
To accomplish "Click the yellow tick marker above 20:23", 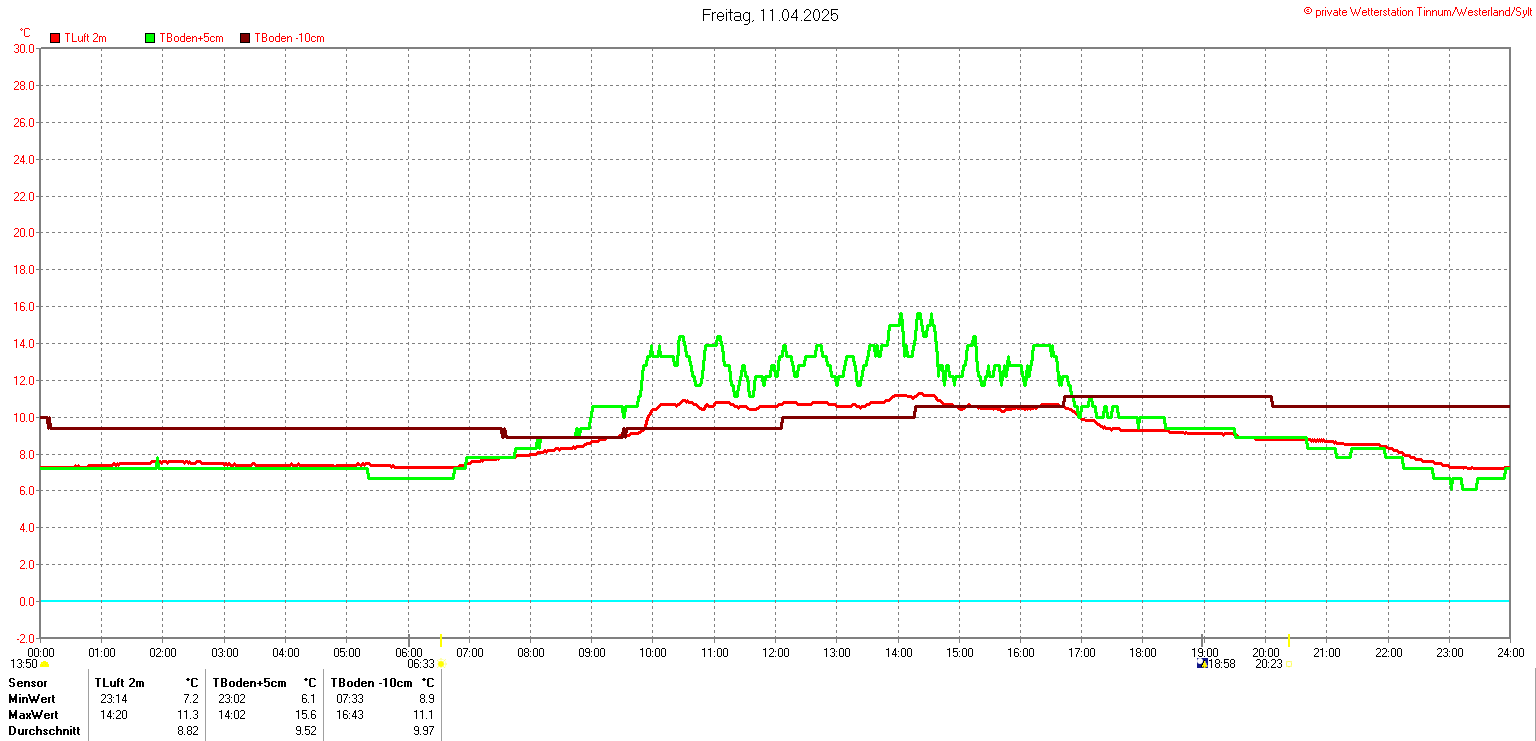I will (x=1288, y=640).
